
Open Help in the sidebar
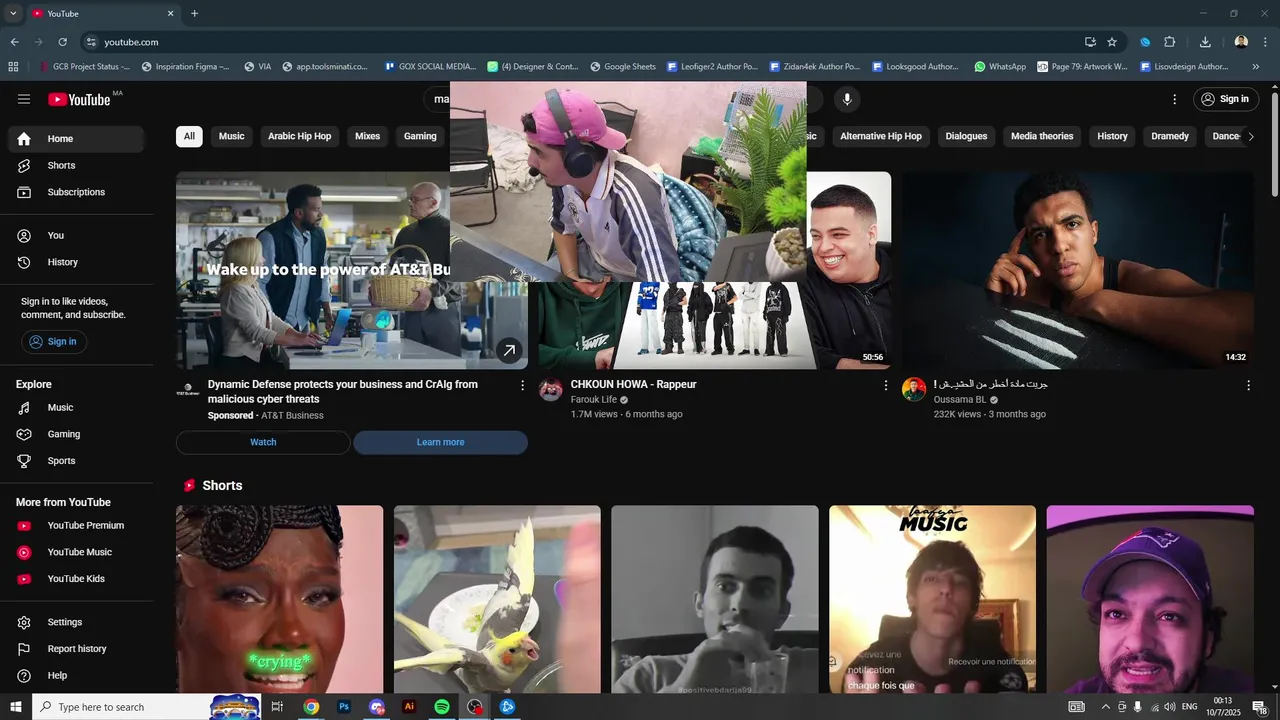pyautogui.click(x=76, y=676)
